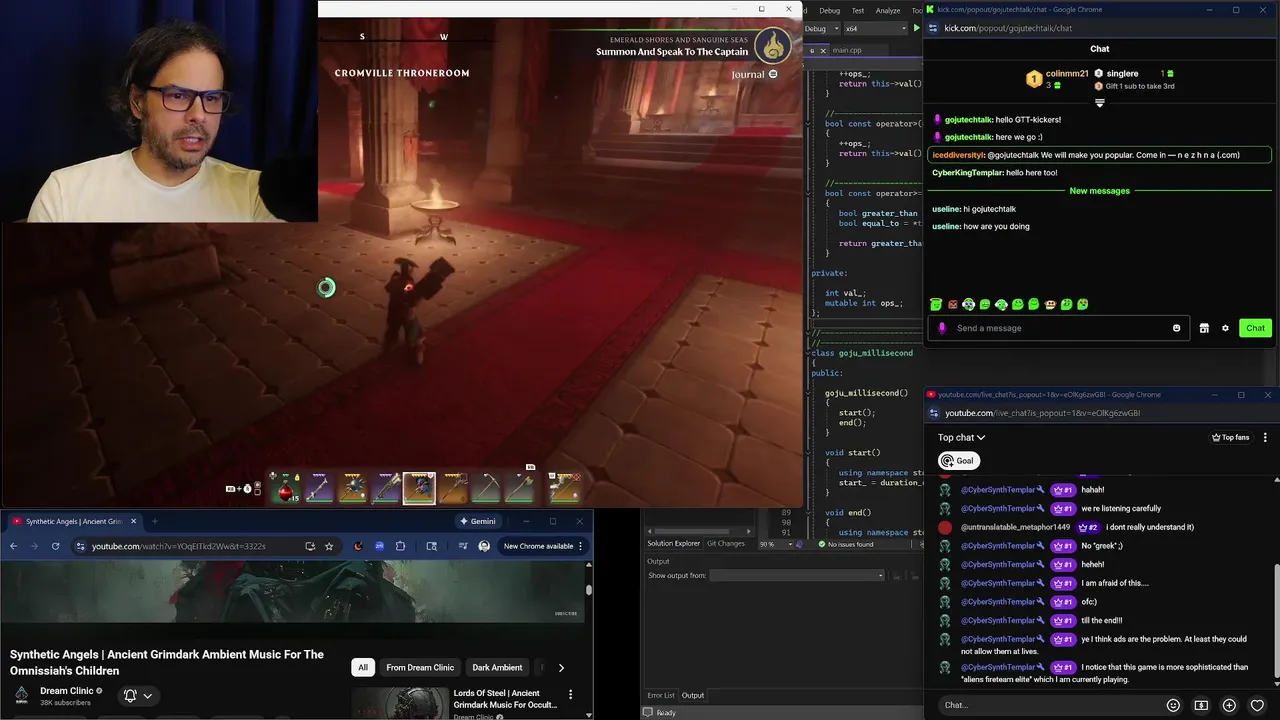Go back in the YouTube Chrome window
1280x720 pixels.
coord(13,546)
